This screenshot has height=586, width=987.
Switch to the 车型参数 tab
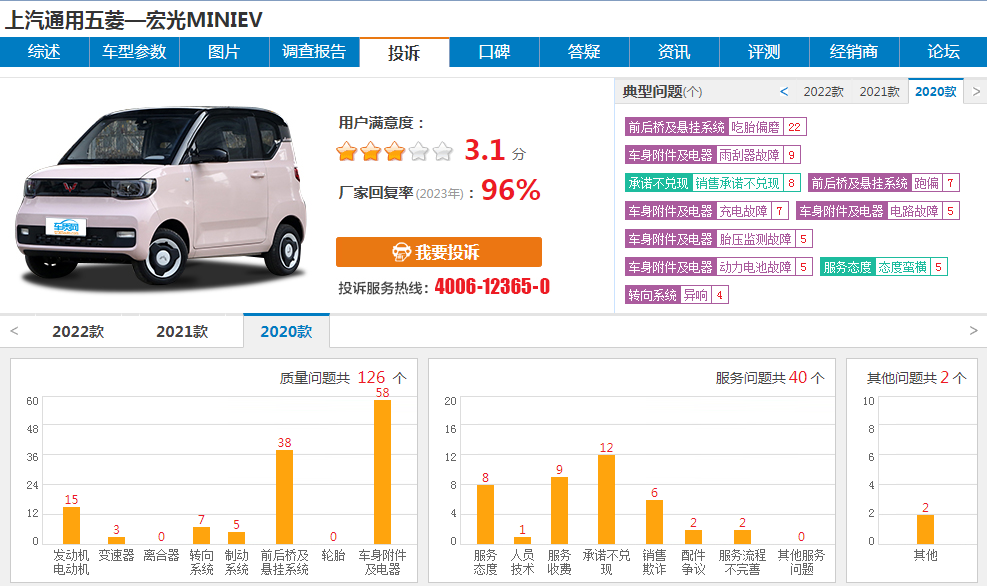pos(134,52)
